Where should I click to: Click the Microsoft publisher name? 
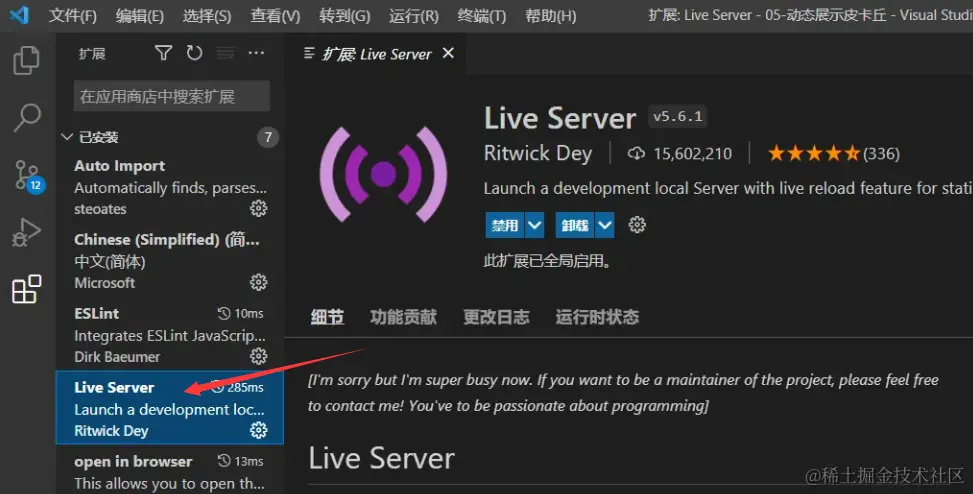105,283
